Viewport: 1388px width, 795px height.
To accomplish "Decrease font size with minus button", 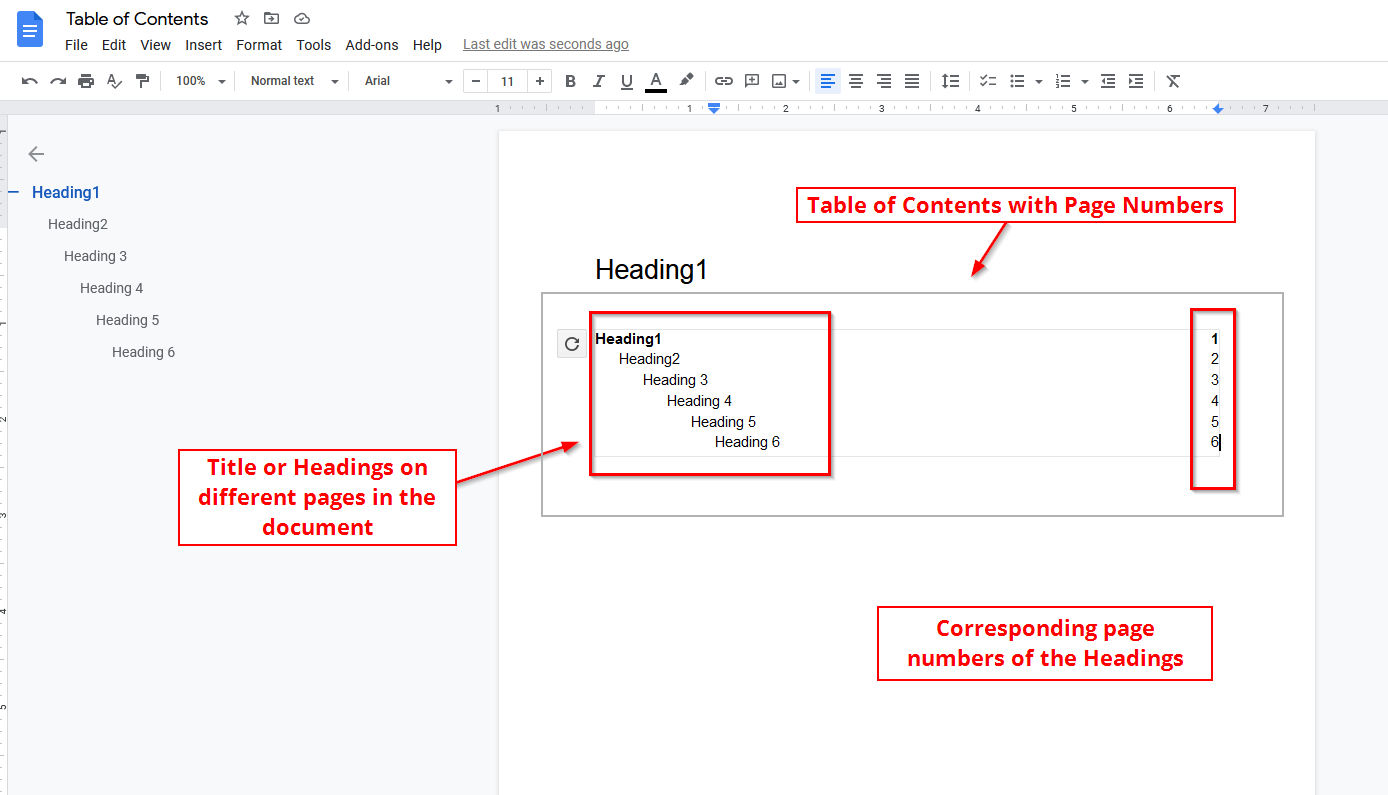I will click(476, 81).
